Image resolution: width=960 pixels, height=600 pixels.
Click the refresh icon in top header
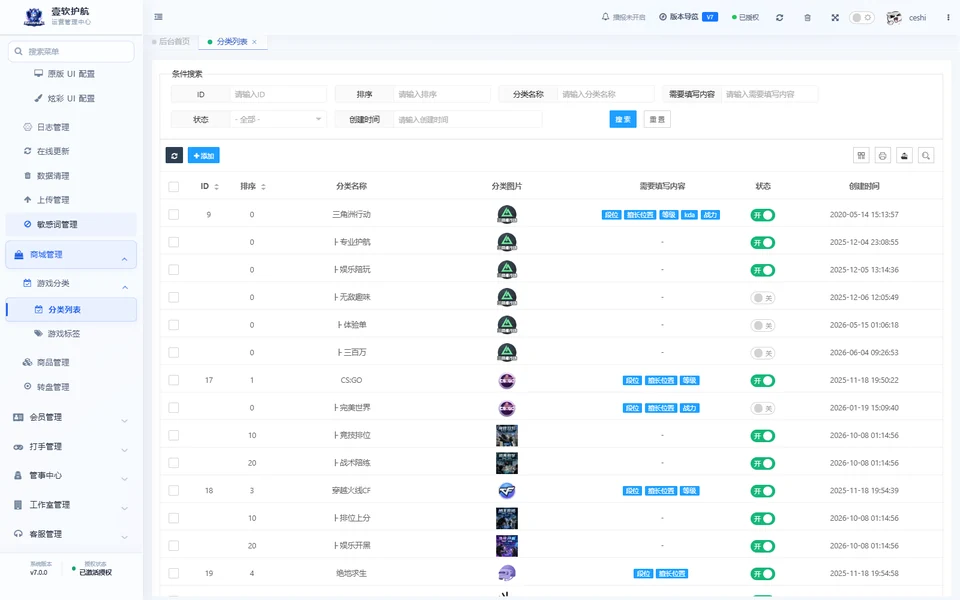pos(779,18)
